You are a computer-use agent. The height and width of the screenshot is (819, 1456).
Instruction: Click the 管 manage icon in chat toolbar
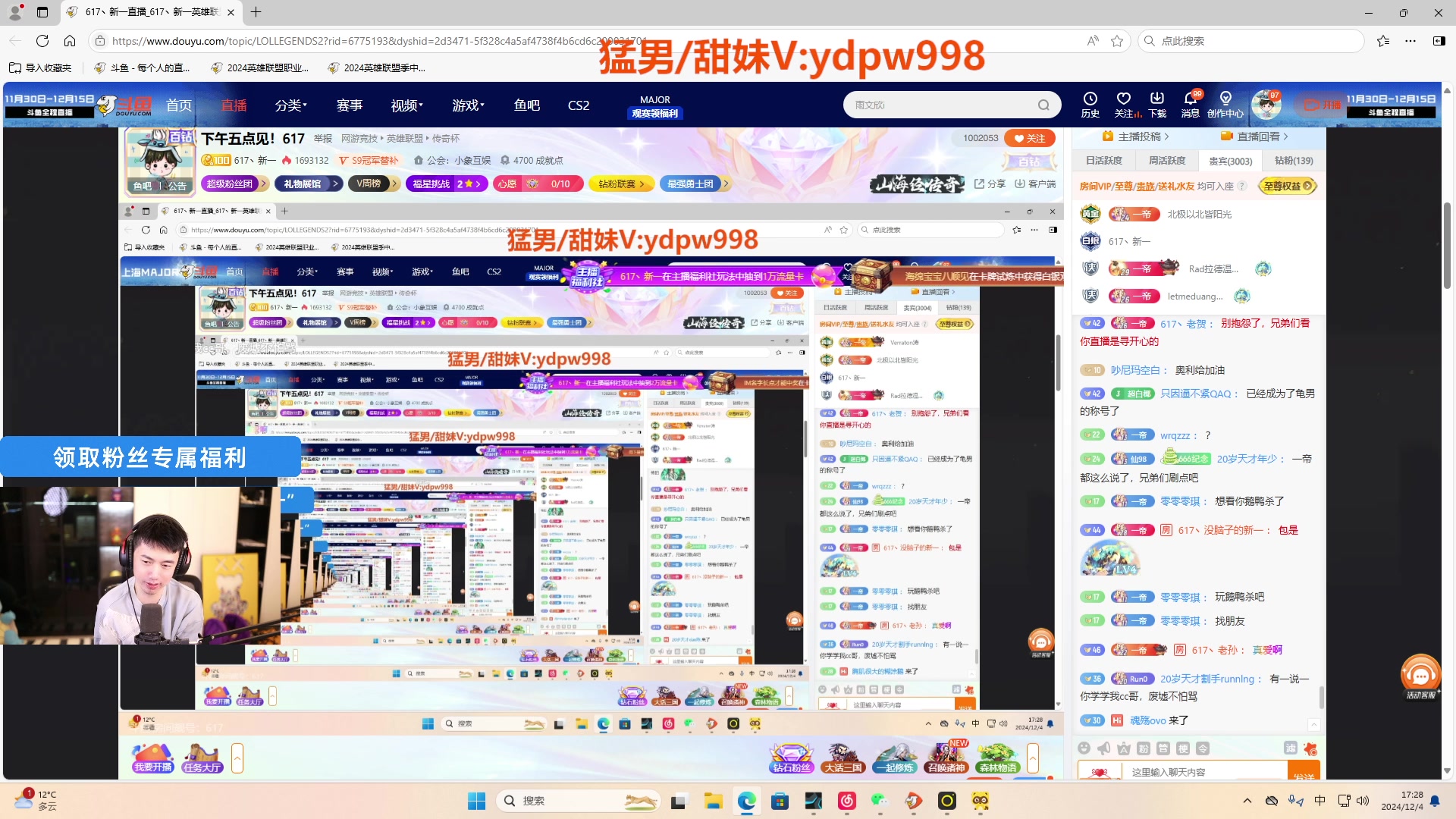[1163, 748]
